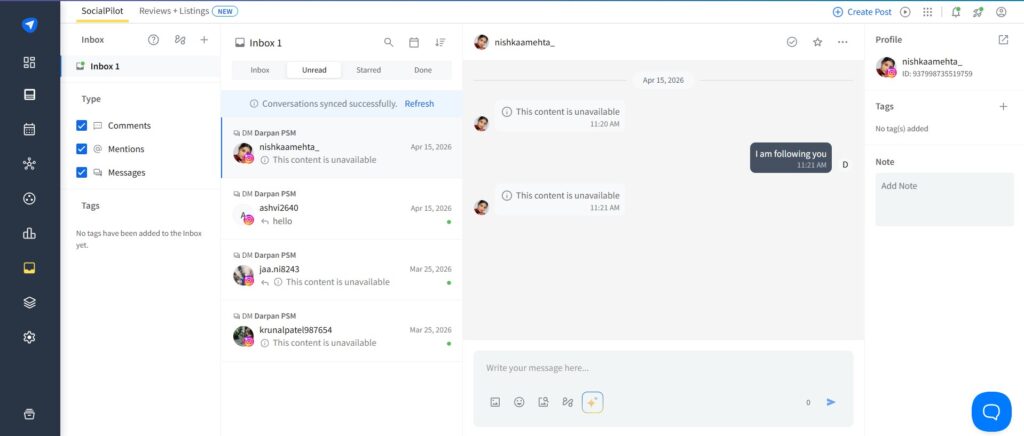Open the emoji picker in the composer
Image resolution: width=1024 pixels, height=436 pixels.
(519, 402)
